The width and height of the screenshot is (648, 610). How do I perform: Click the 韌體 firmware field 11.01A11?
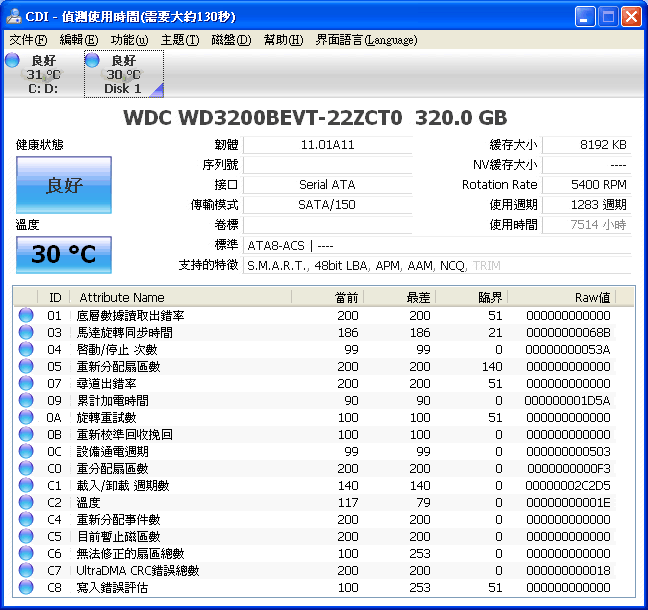327,145
